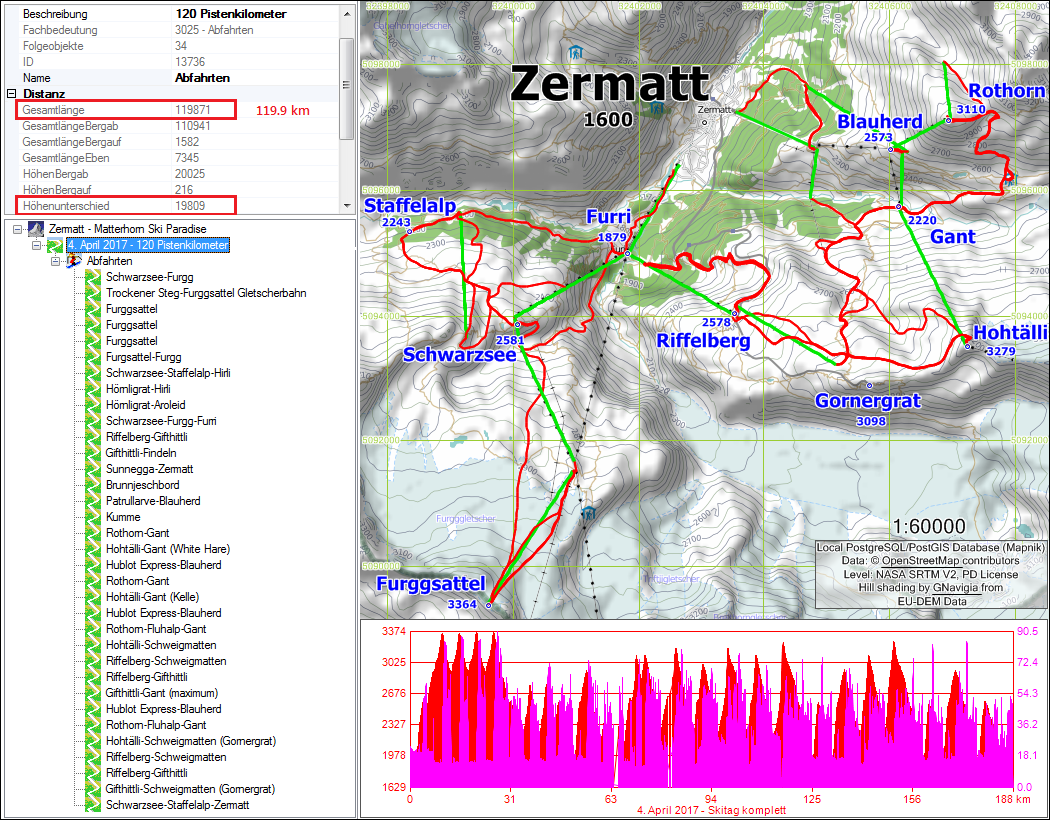The height and width of the screenshot is (820, 1050).
Task: Click the track icon beside Hörnligrat-Hirli
Action: [x=92, y=389]
